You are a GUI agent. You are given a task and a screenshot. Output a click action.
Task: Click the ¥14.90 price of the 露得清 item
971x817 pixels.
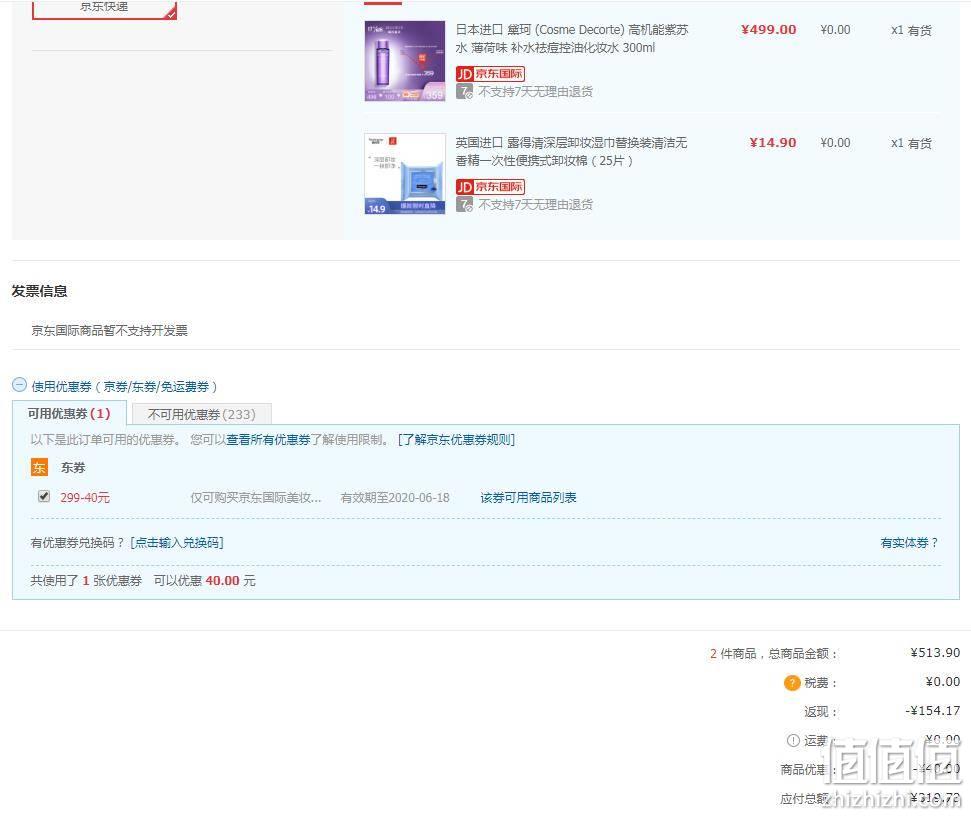tap(773, 142)
